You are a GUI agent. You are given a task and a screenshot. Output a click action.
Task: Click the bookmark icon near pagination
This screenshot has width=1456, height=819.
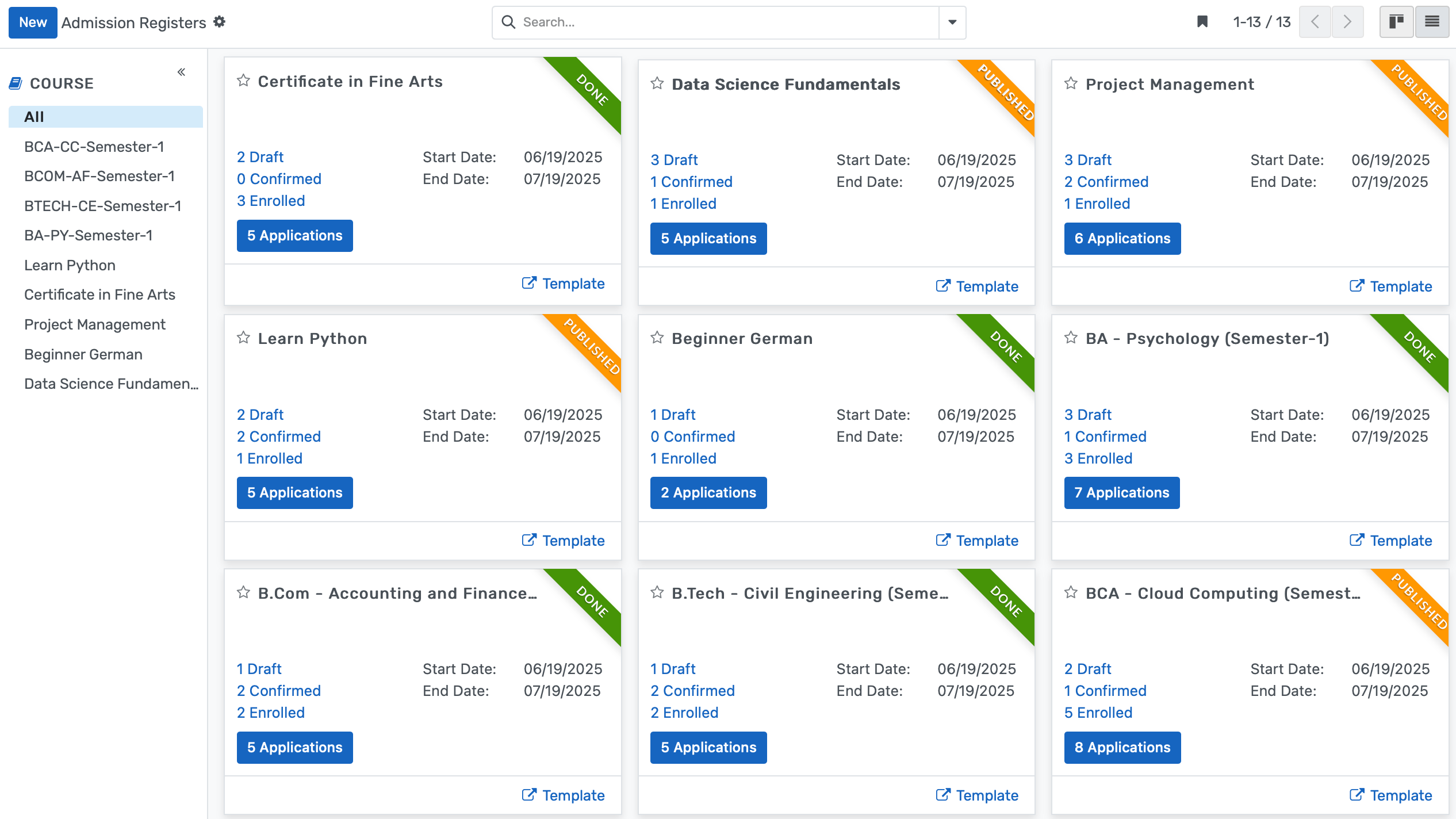1202,22
